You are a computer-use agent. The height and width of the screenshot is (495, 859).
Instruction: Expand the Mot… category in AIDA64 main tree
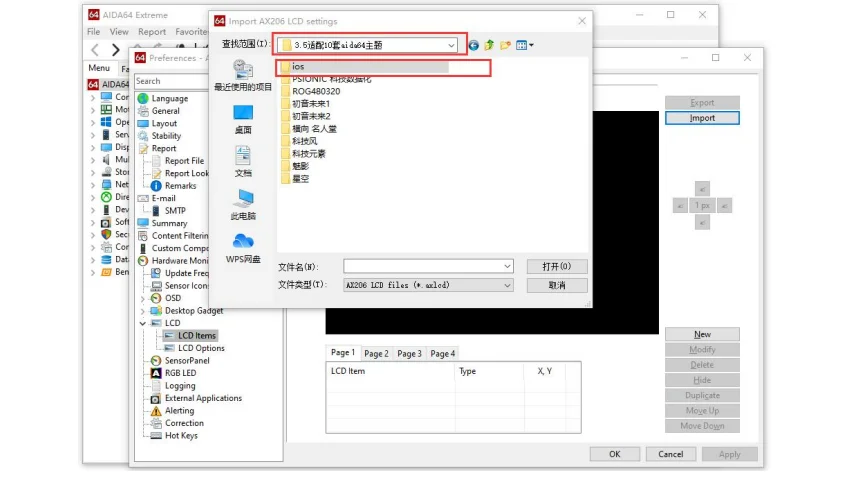tap(93, 110)
